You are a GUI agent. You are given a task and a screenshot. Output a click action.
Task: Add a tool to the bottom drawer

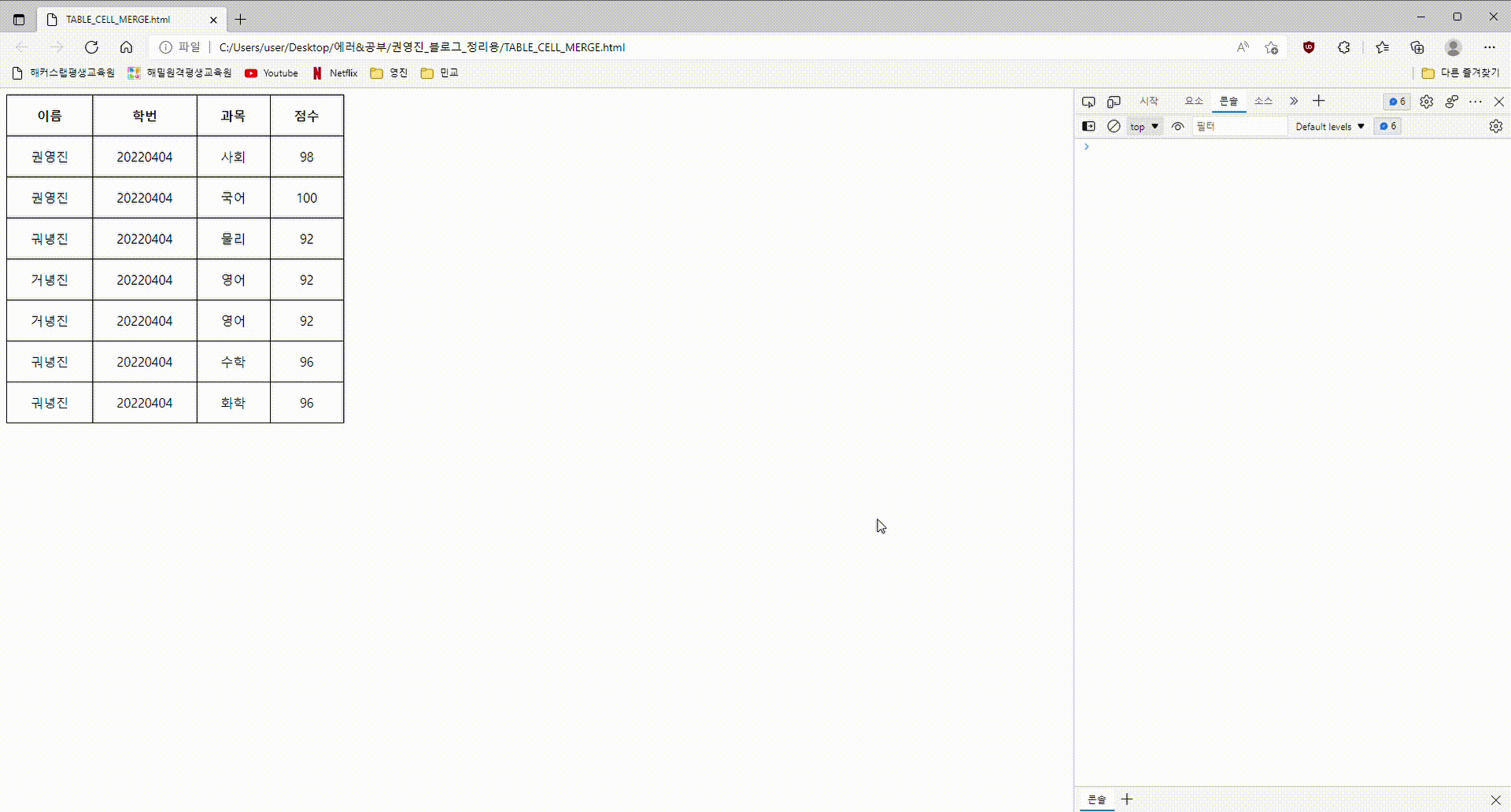[x=1127, y=799]
